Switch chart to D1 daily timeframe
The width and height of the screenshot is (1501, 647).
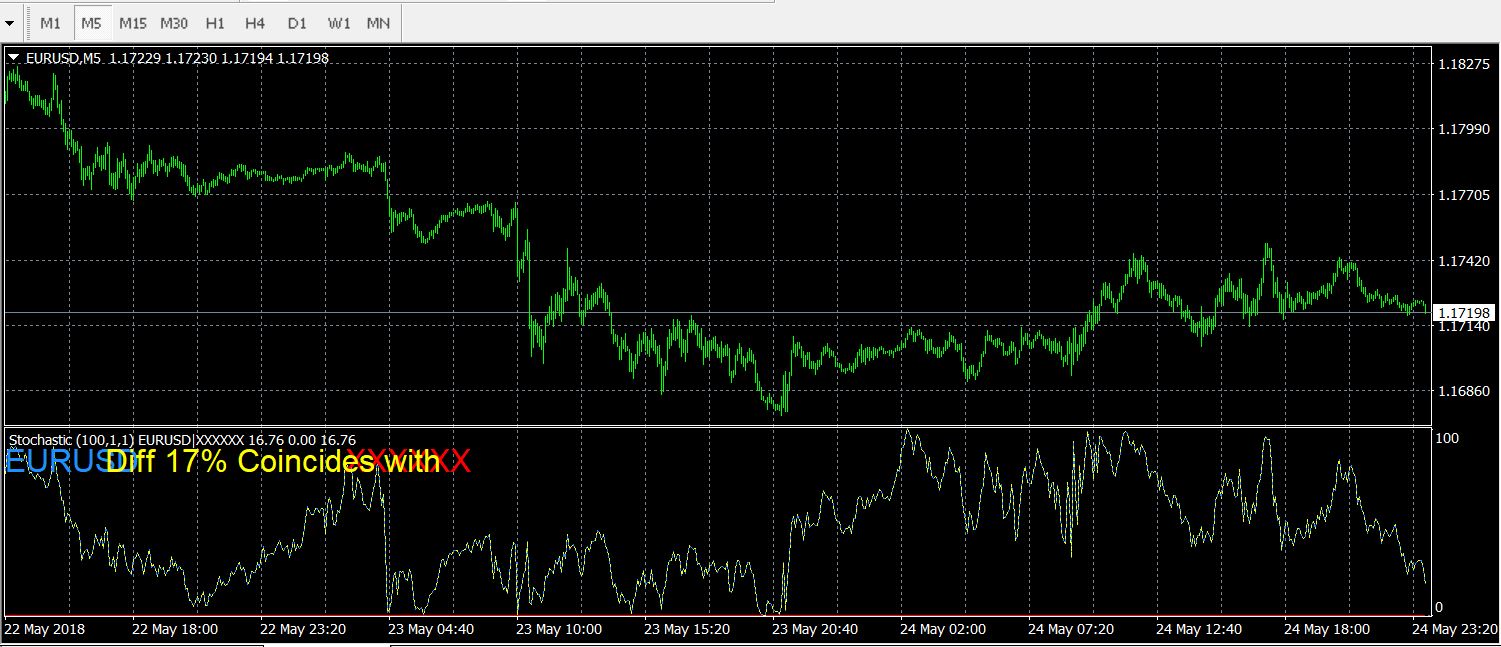point(296,22)
